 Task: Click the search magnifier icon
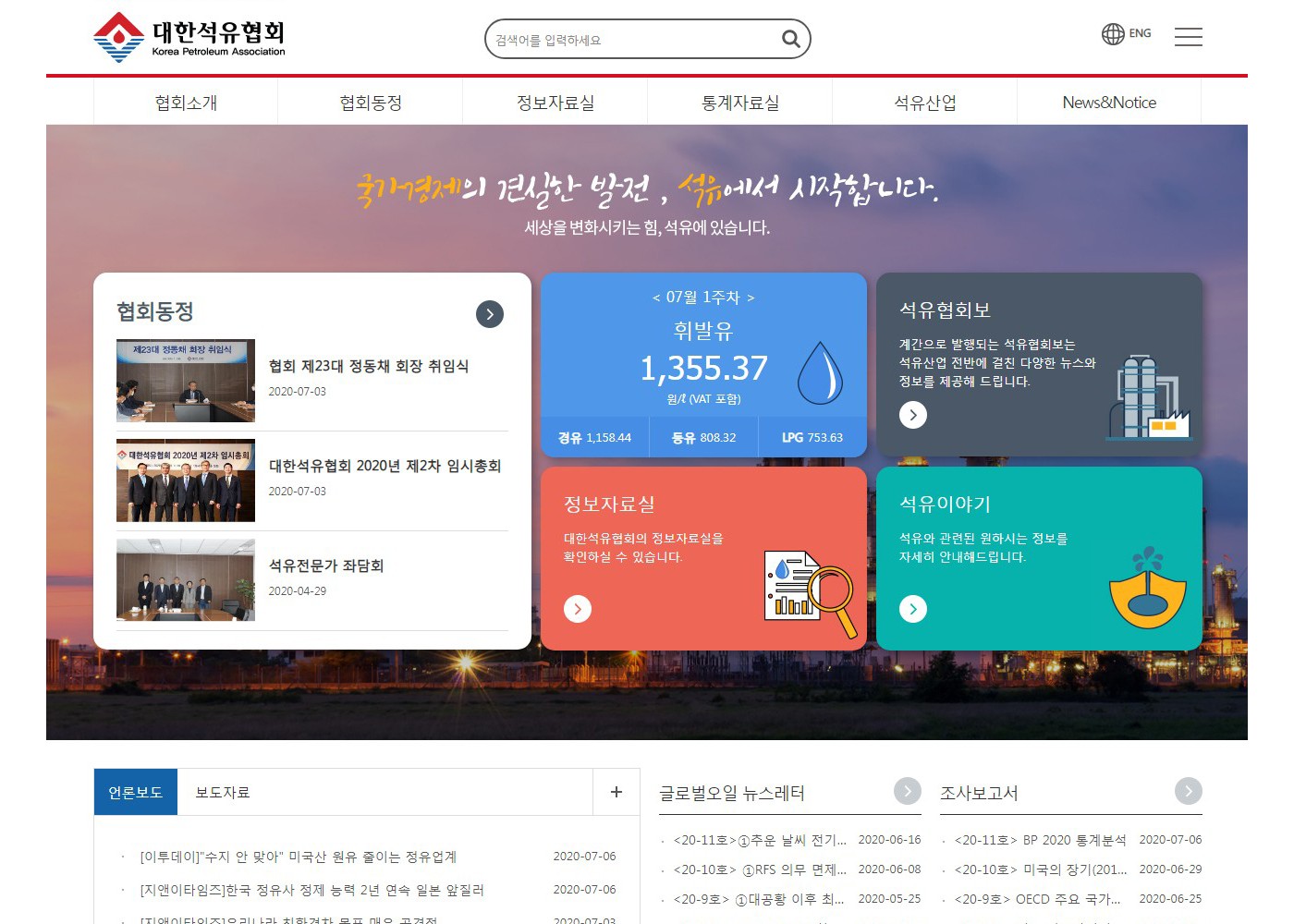(790, 39)
